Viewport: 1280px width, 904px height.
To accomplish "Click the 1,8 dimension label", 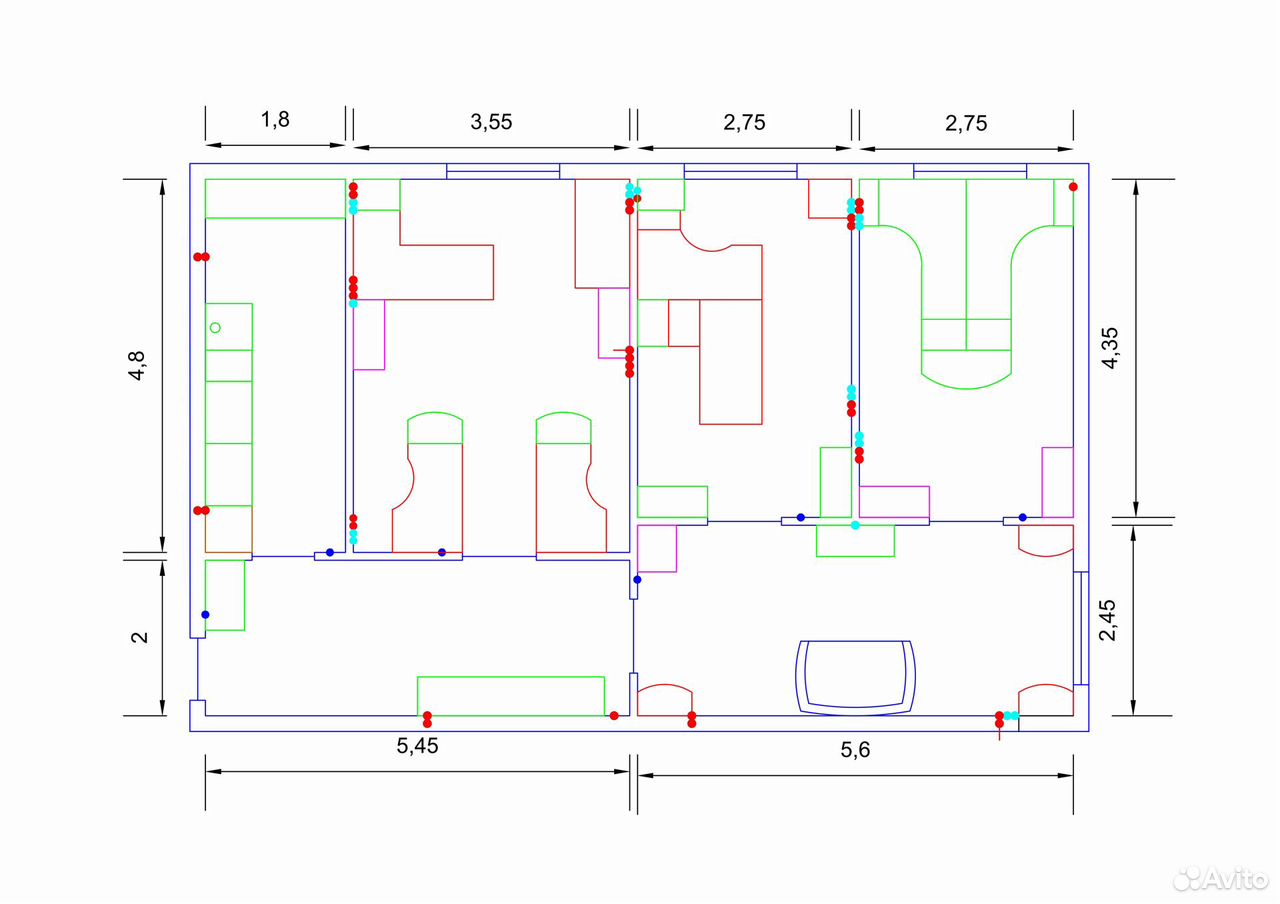I will [x=275, y=120].
